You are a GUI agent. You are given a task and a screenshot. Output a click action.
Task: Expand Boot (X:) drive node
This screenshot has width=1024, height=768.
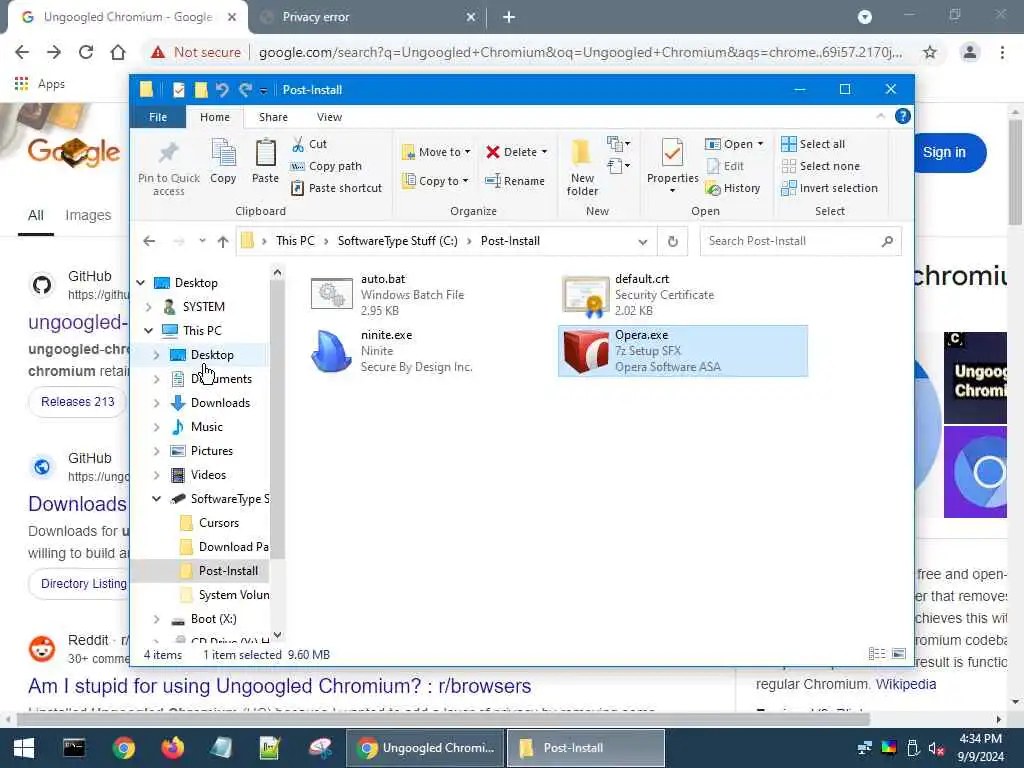(157, 619)
